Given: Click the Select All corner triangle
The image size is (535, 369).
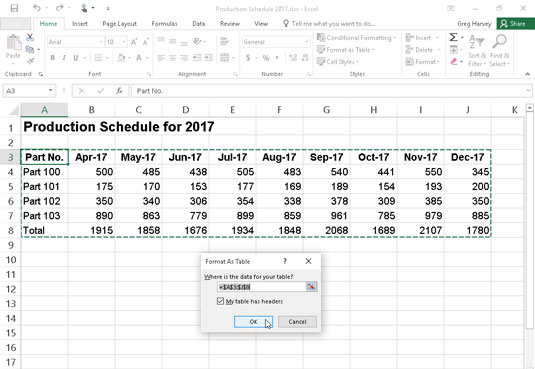Looking at the screenshot, I should pyautogui.click(x=14, y=110).
